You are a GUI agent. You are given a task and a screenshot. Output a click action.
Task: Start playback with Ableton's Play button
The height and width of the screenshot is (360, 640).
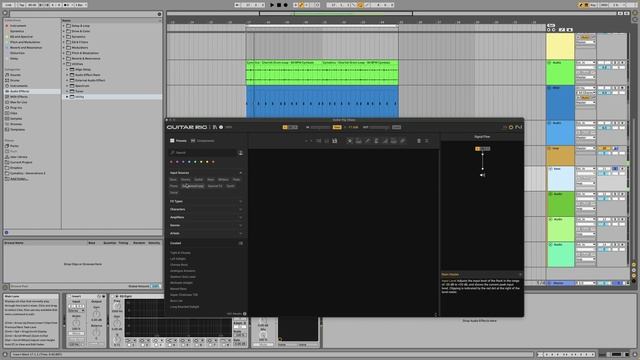[x=272, y=5]
